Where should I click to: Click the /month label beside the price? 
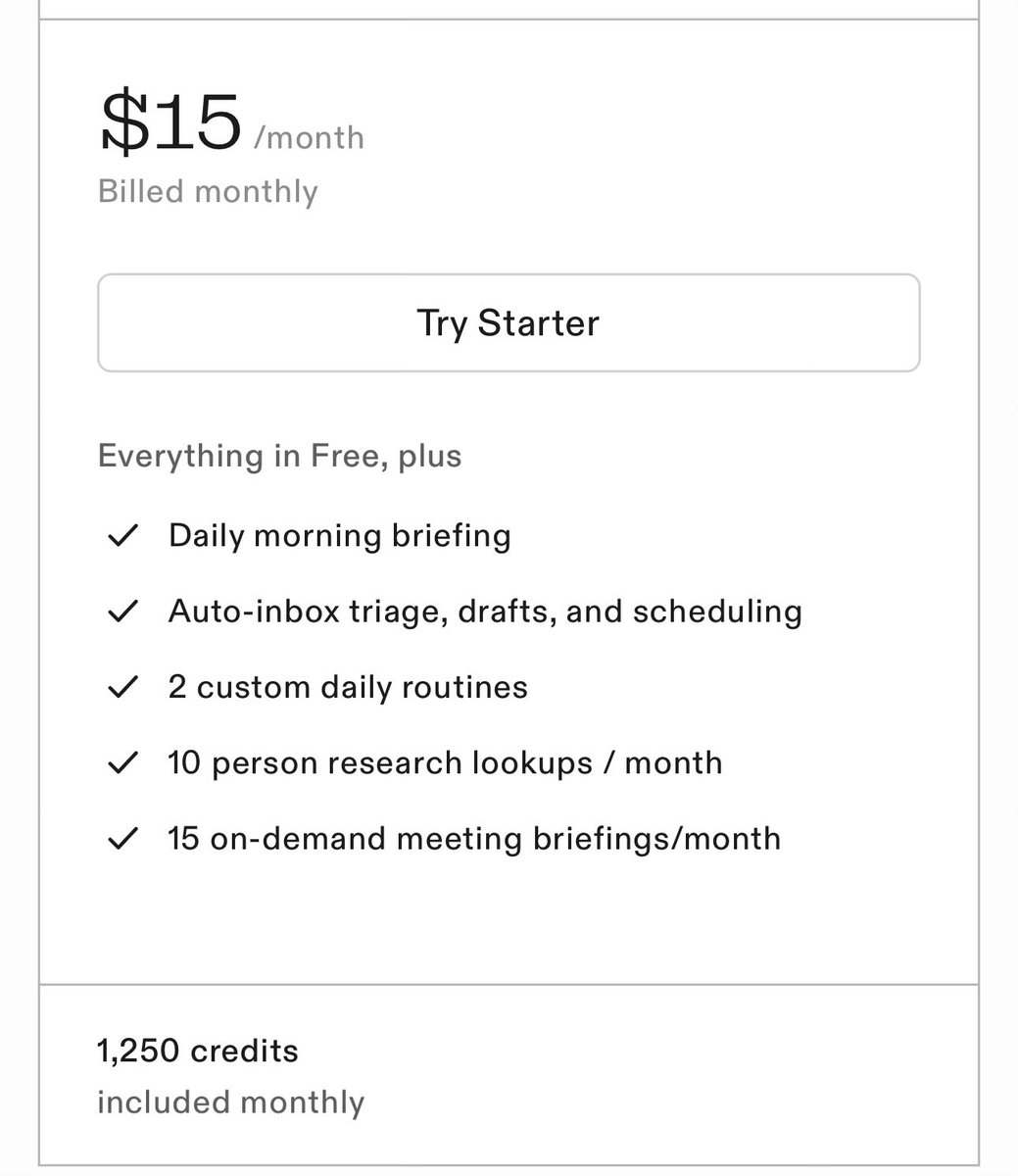pyautogui.click(x=309, y=137)
